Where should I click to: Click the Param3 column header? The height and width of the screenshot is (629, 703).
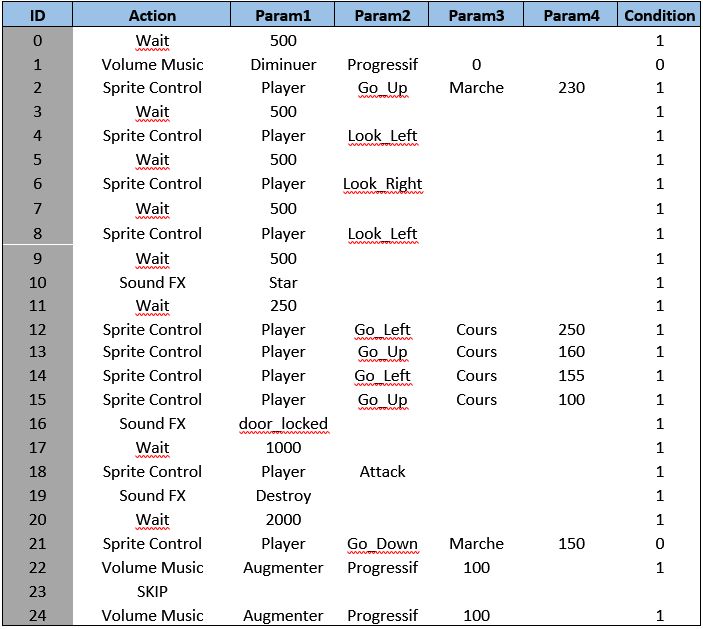point(476,15)
